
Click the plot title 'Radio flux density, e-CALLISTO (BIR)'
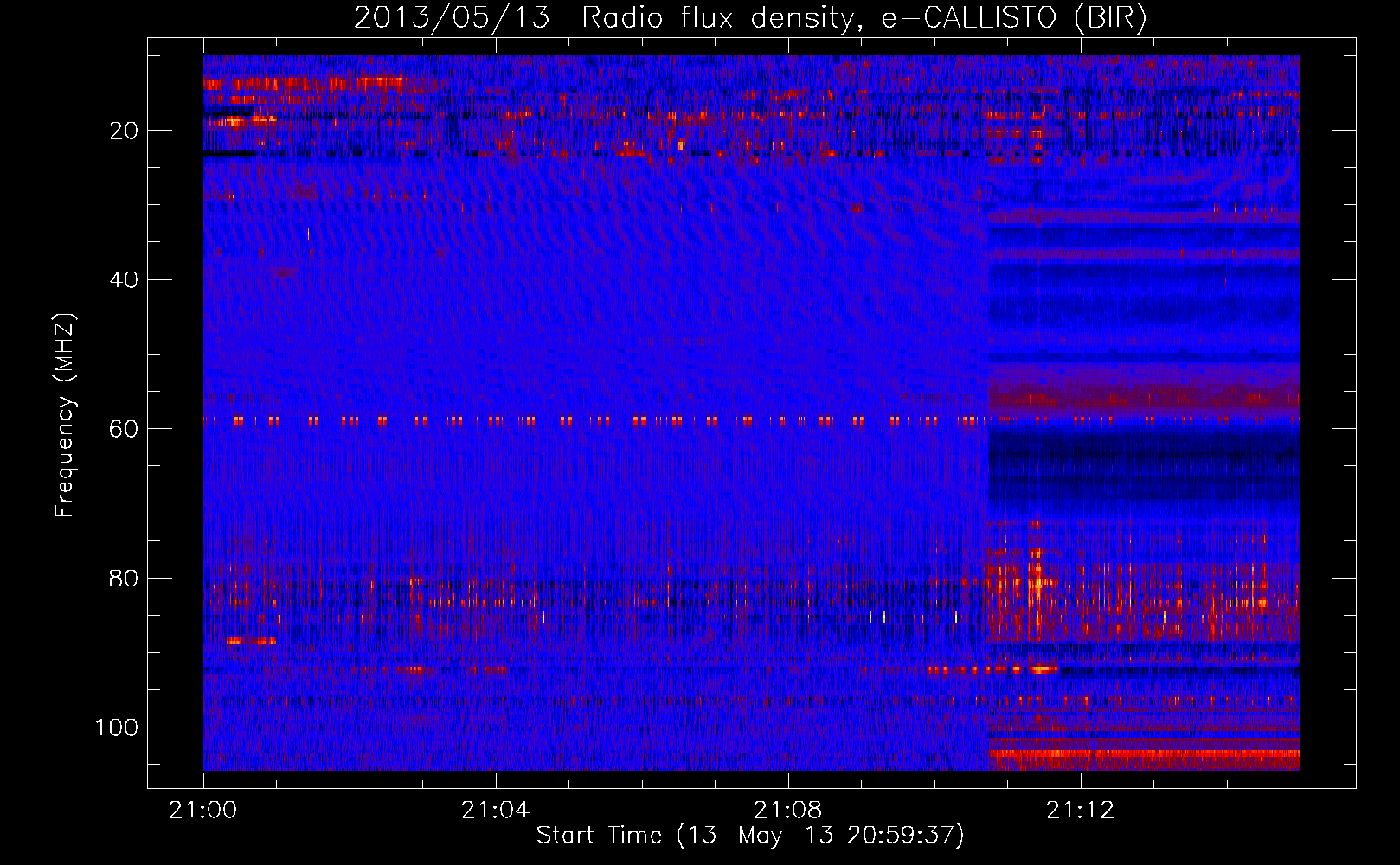[864, 18]
